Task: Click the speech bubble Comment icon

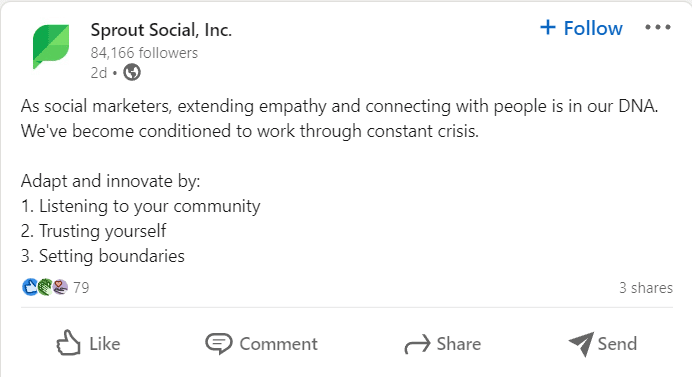Action: [218, 344]
